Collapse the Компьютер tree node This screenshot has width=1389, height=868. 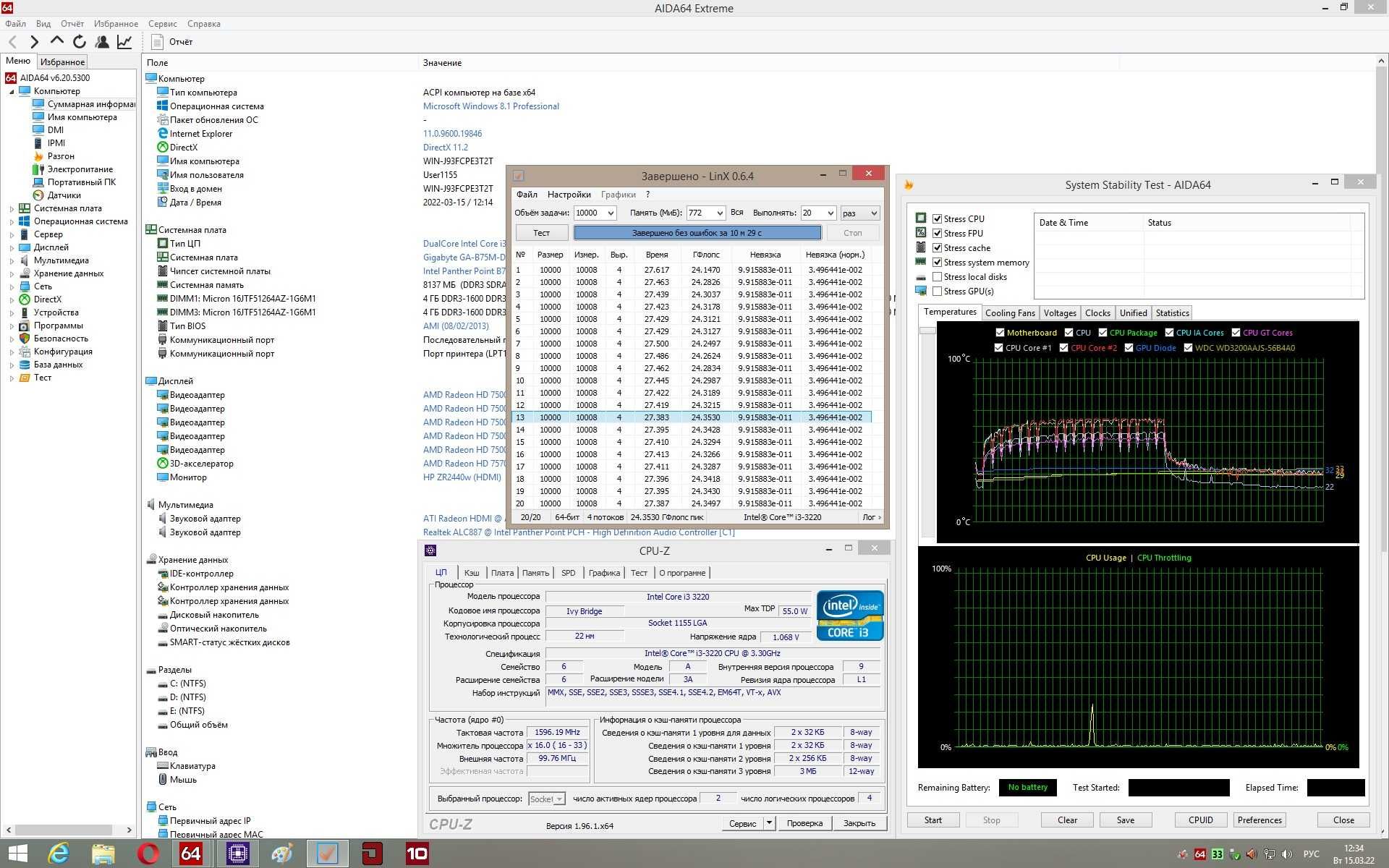pos(12,91)
